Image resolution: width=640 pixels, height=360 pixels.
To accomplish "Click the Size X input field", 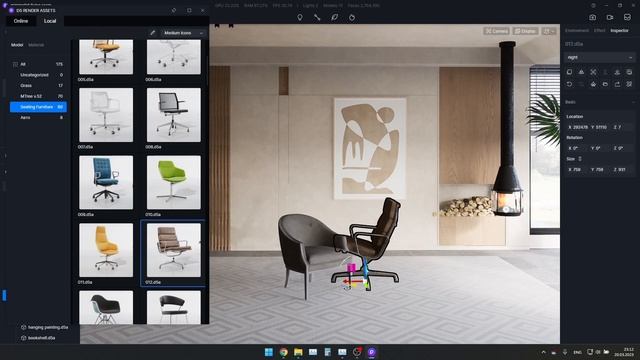I will pos(578,169).
